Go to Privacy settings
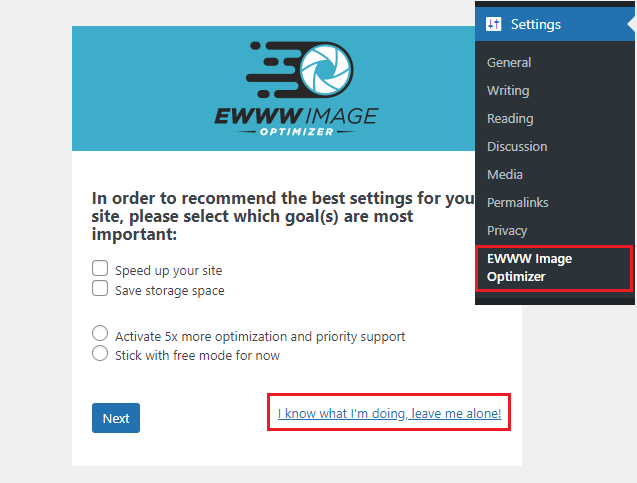The height and width of the screenshot is (483, 637). tap(507, 230)
